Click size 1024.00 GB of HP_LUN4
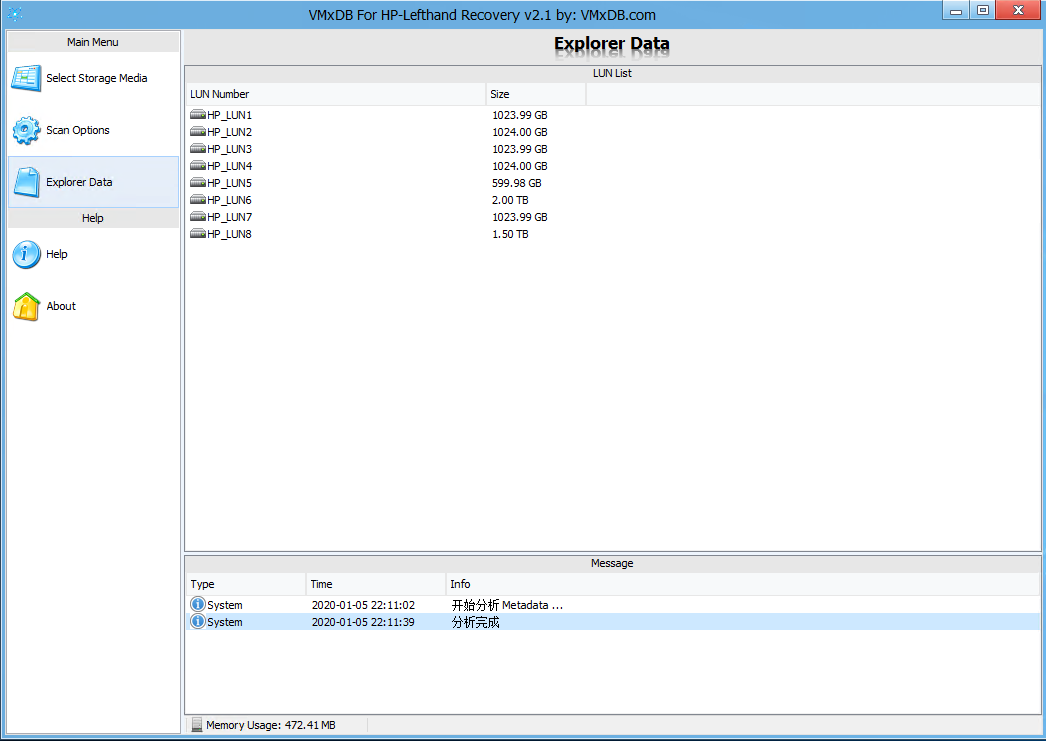Screen dimensions: 1046x741 pos(520,166)
